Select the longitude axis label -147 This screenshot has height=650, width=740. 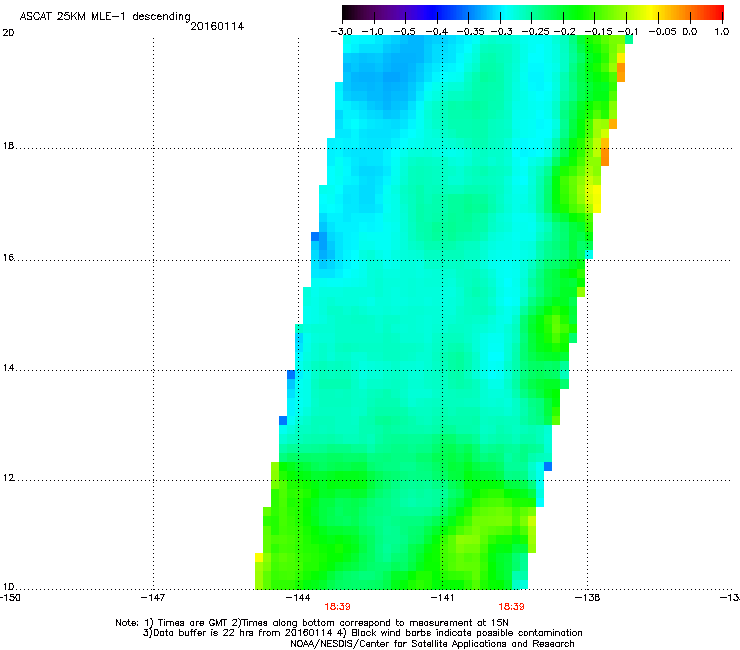(153, 598)
